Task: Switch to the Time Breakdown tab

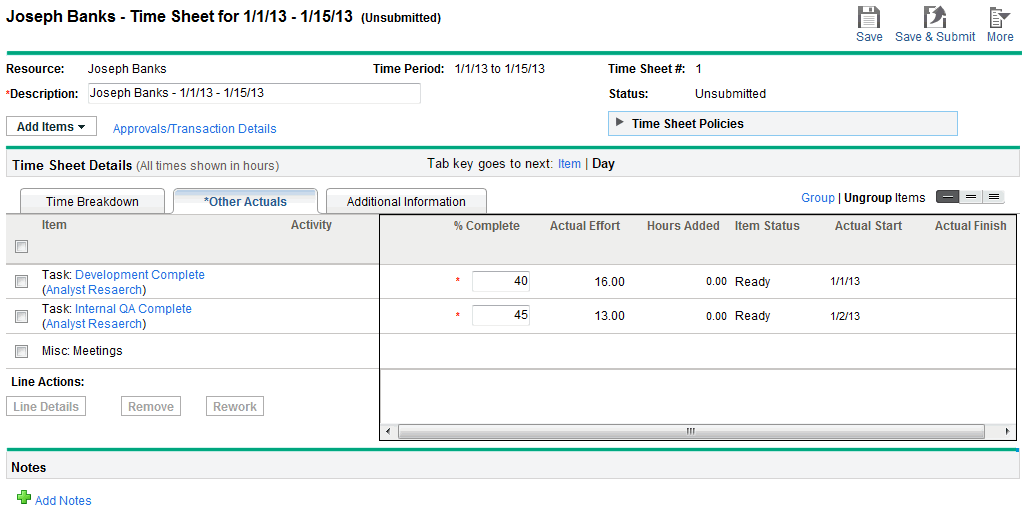Action: coord(92,201)
